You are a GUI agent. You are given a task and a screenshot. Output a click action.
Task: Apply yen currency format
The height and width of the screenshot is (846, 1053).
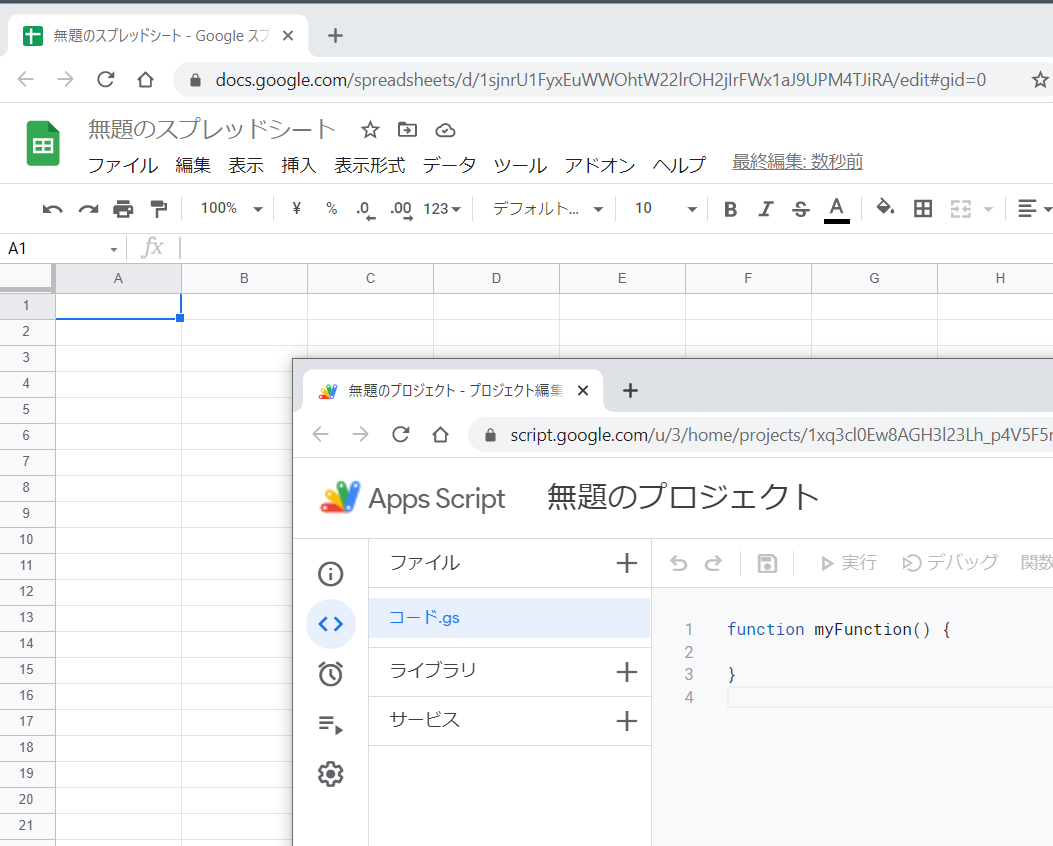tap(296, 209)
